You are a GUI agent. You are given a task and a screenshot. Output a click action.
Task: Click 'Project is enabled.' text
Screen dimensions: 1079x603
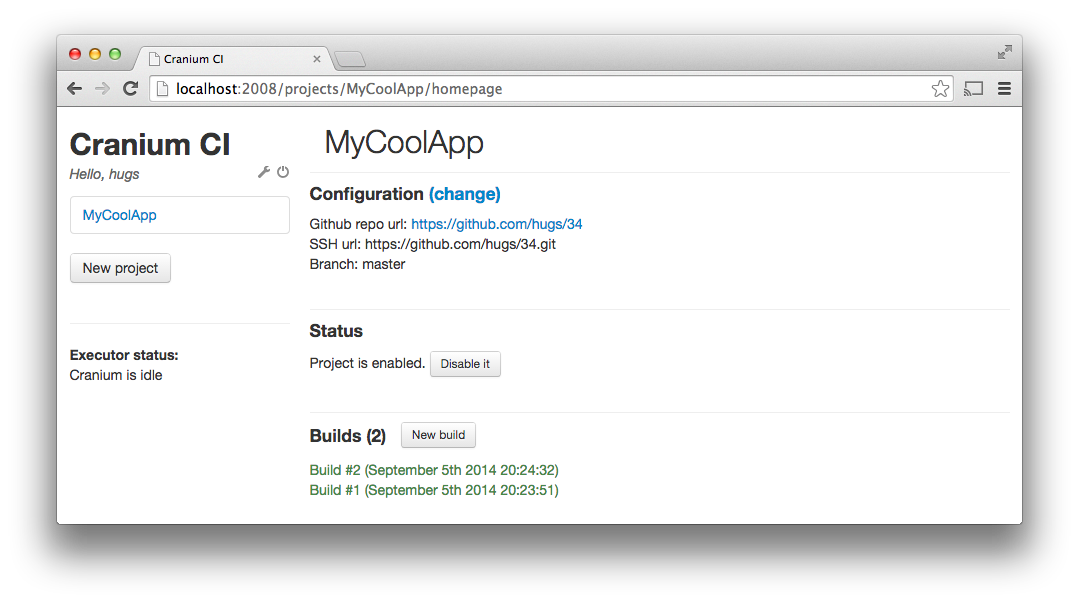(367, 363)
